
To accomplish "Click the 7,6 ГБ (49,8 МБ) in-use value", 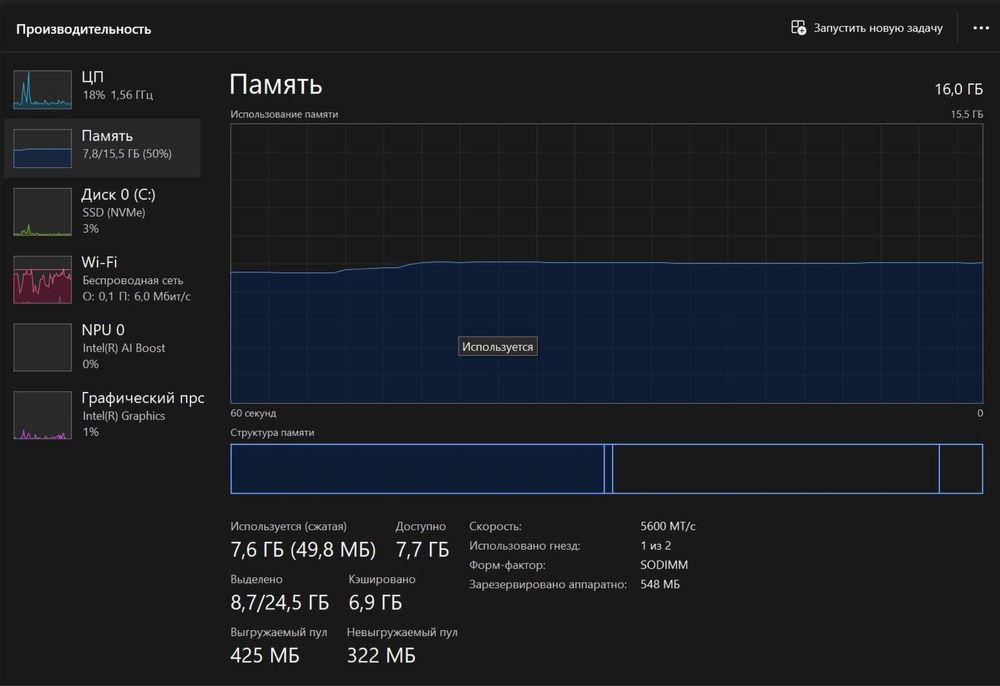I will tap(303, 550).
